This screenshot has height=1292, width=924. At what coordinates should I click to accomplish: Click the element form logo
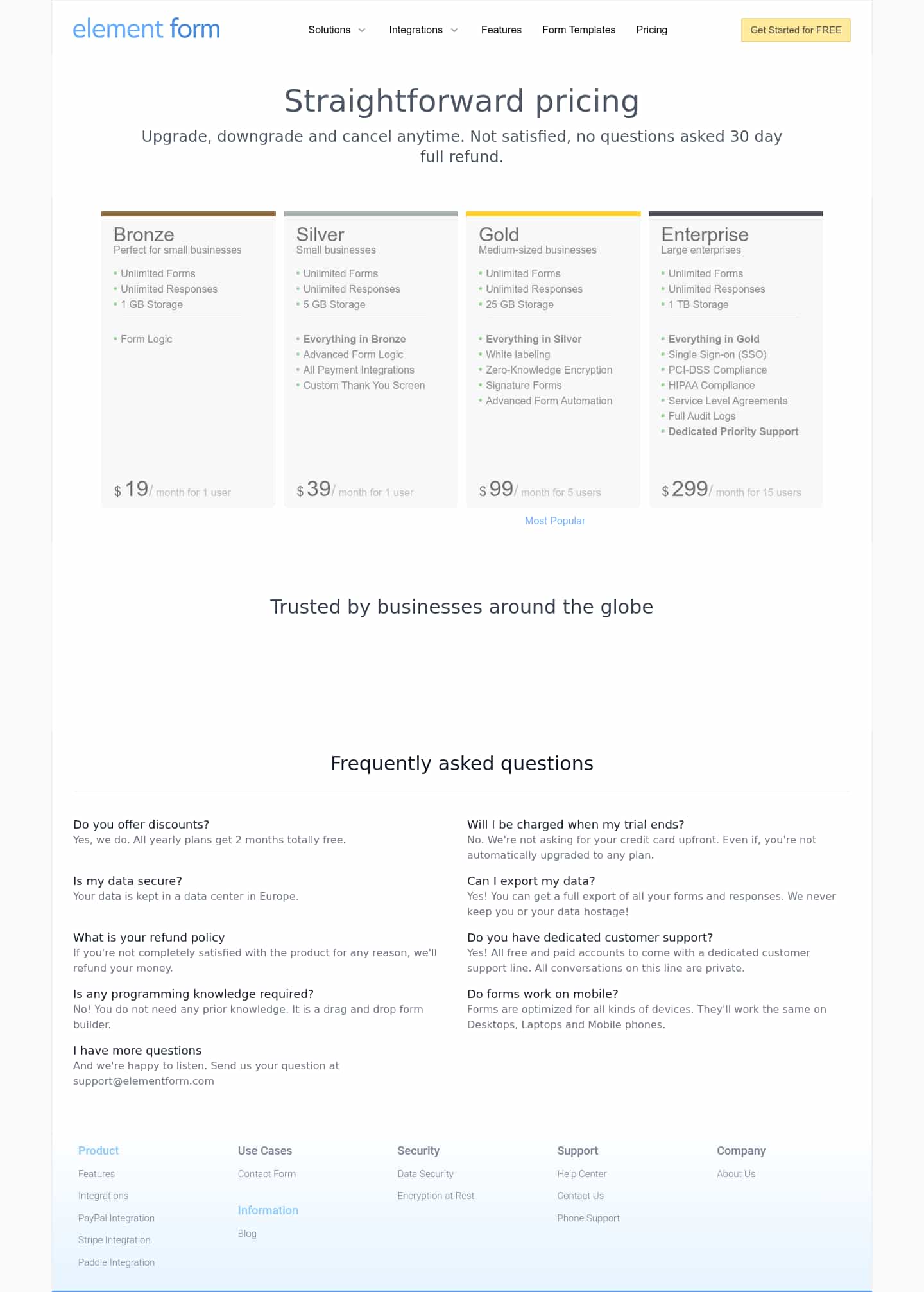click(146, 28)
